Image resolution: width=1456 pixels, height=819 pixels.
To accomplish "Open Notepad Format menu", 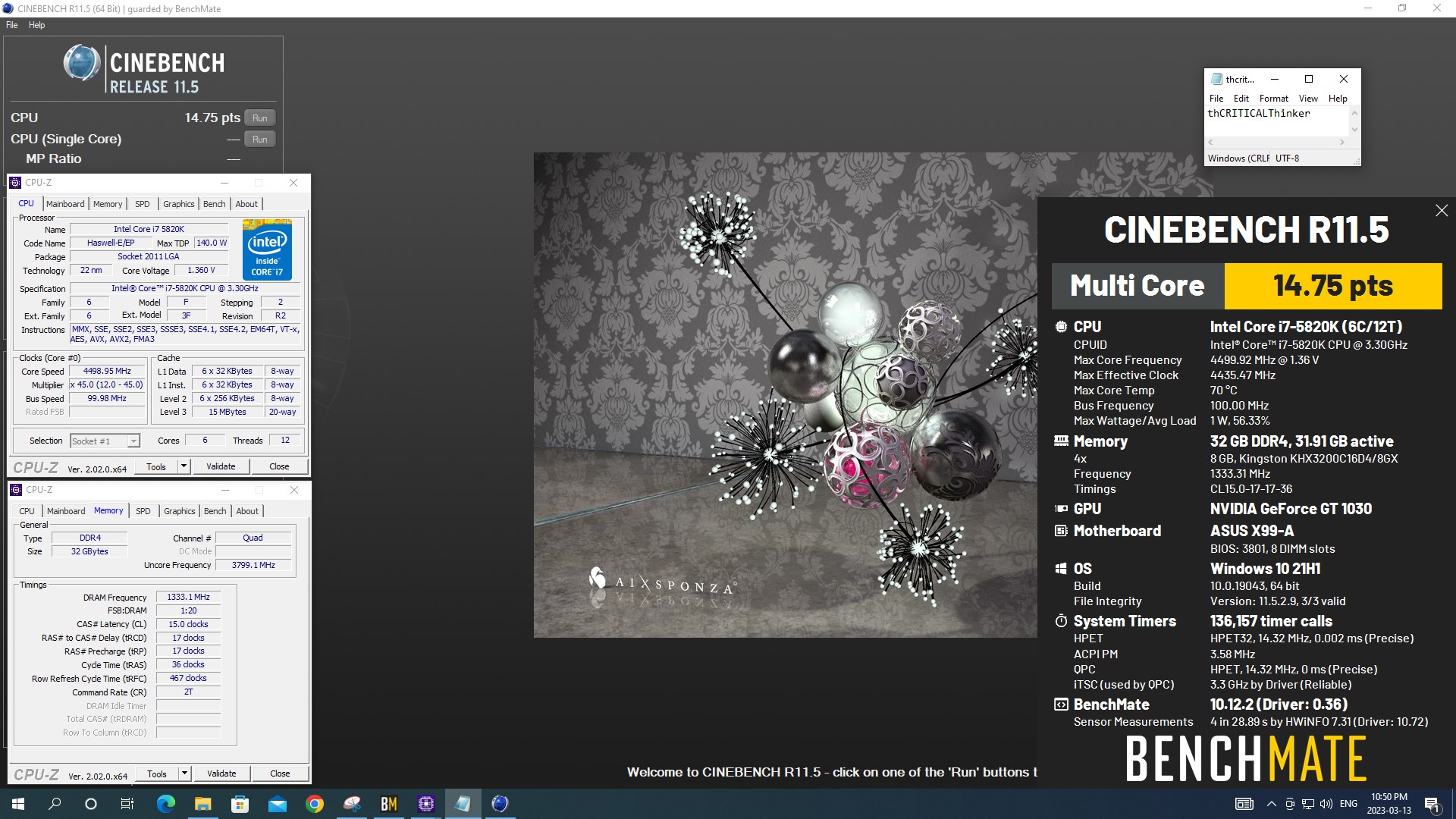I will click(1274, 99).
